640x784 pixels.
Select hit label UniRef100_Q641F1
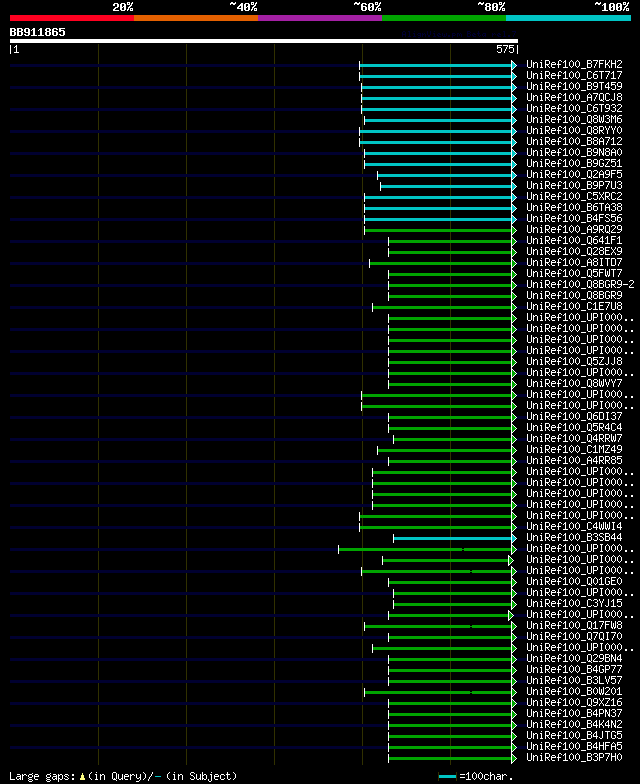(x=574, y=240)
